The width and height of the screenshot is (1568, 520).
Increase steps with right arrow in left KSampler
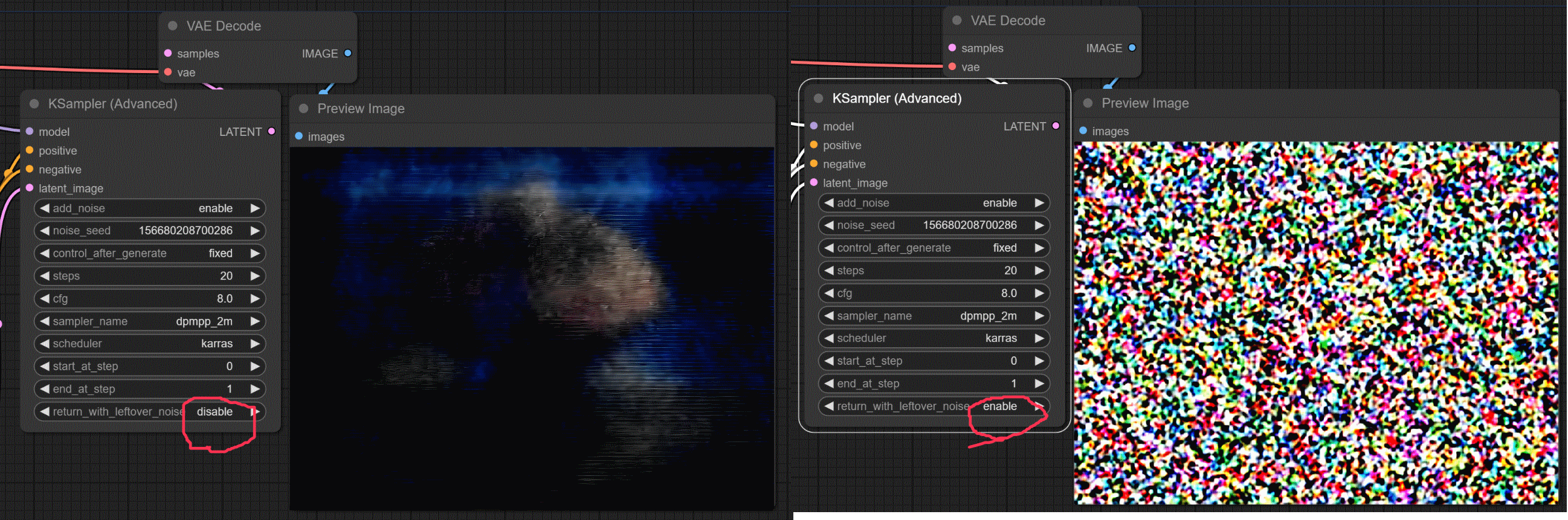click(255, 276)
